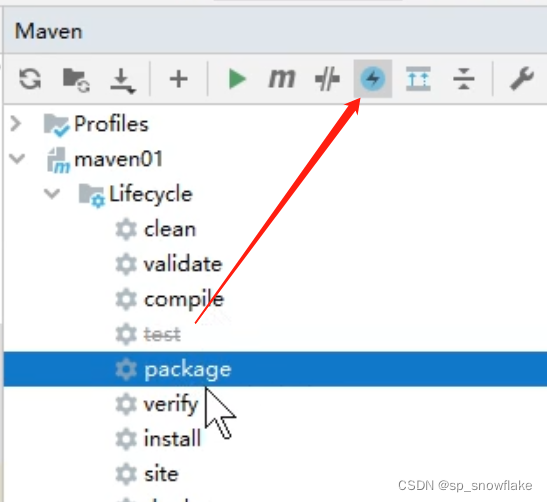This screenshot has width=547, height=502.
Task: Collapse the maven01 project arrow
Action: [17, 159]
